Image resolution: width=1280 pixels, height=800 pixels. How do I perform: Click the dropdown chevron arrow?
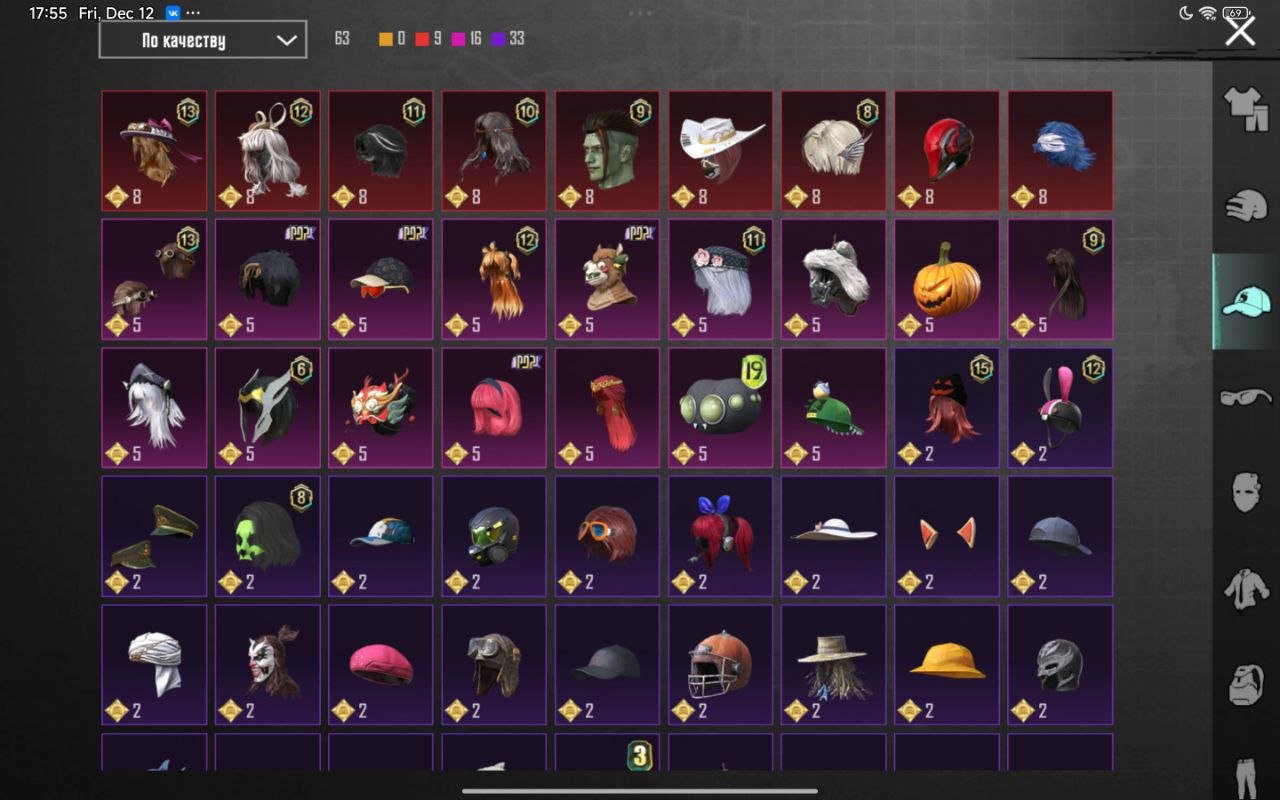(x=286, y=40)
